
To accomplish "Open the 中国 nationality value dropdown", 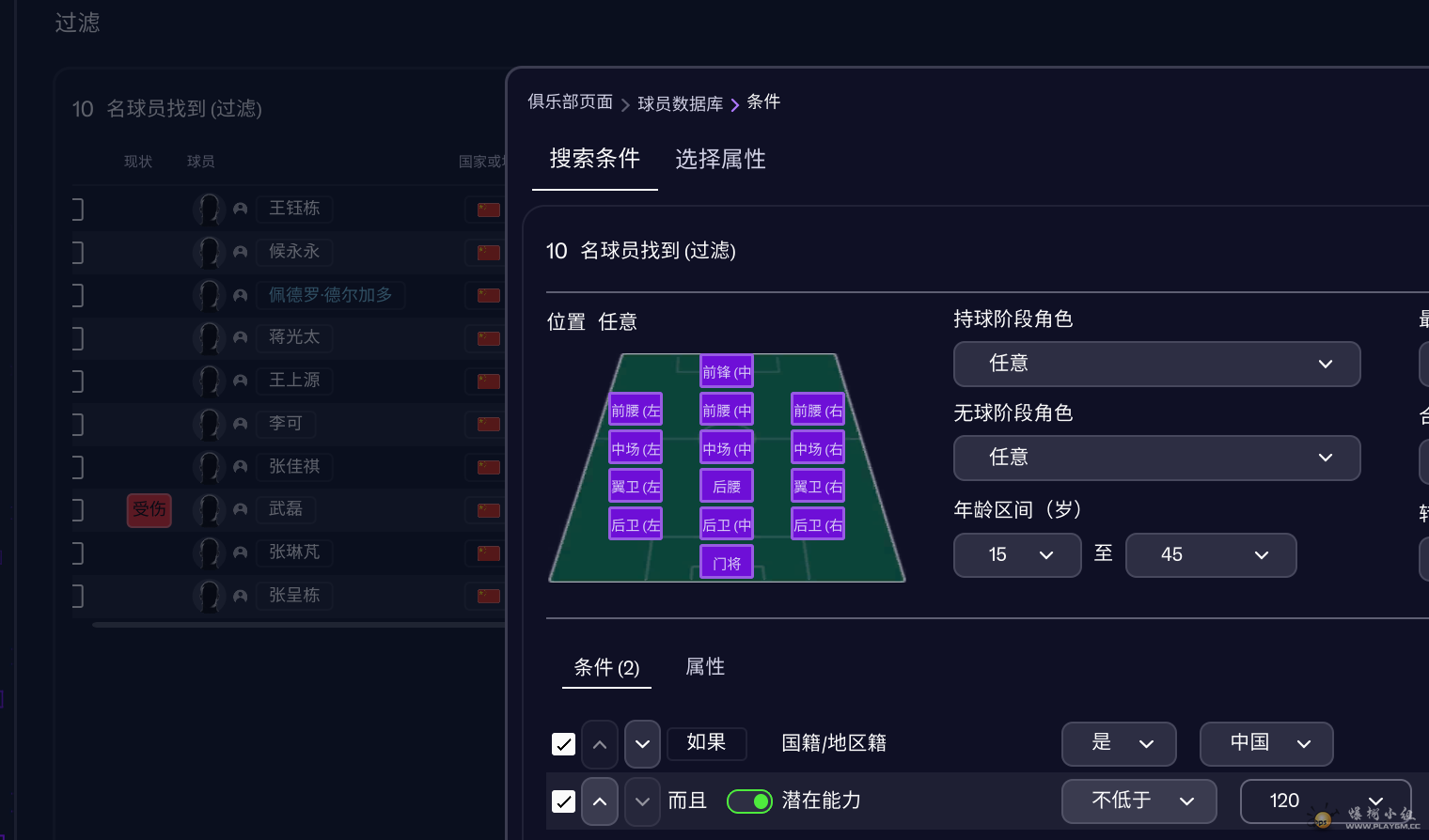I will pyautogui.click(x=1266, y=744).
